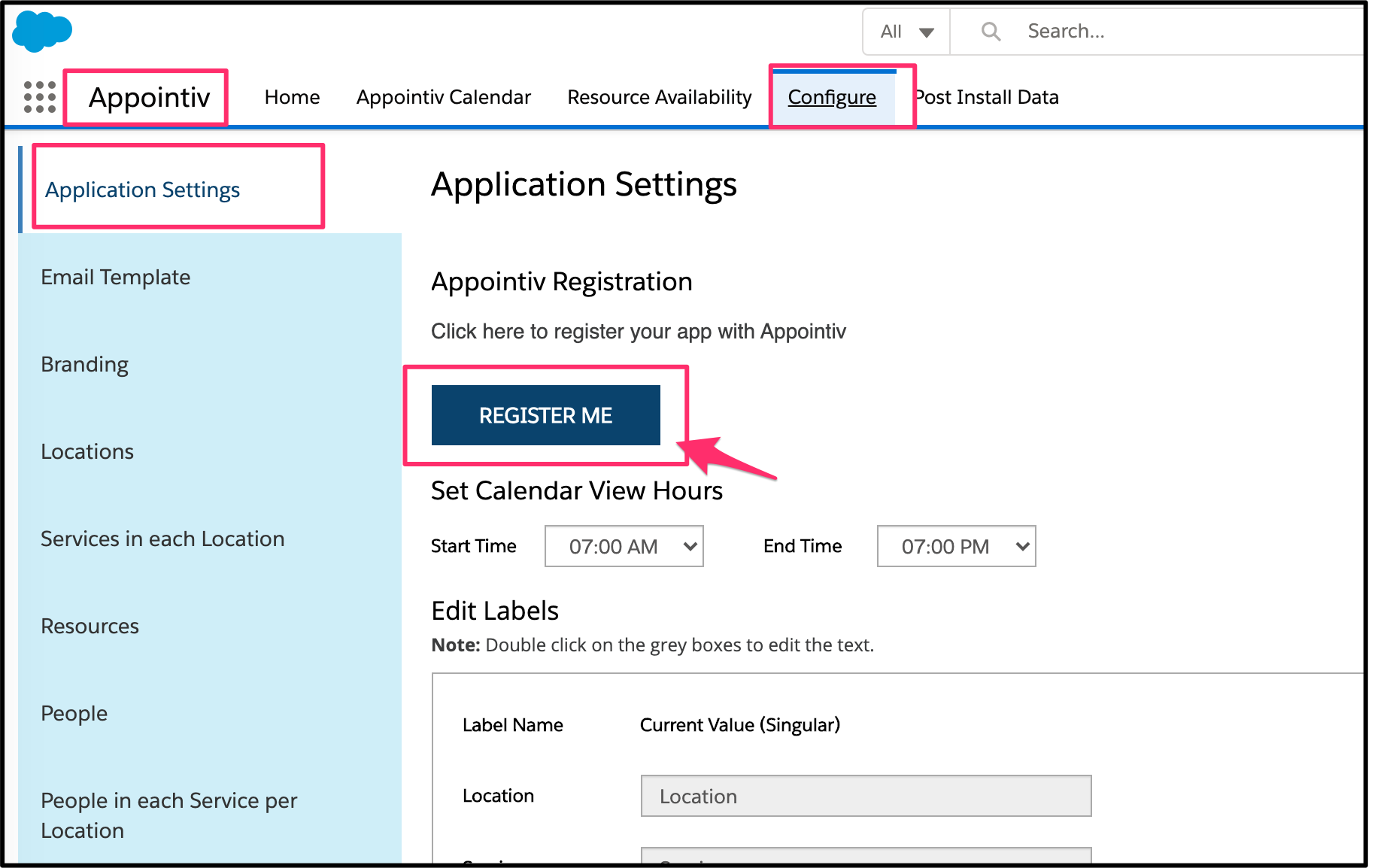The height and width of the screenshot is (868, 1399).
Task: Click 'Click here to register your app' text
Action: click(x=639, y=331)
